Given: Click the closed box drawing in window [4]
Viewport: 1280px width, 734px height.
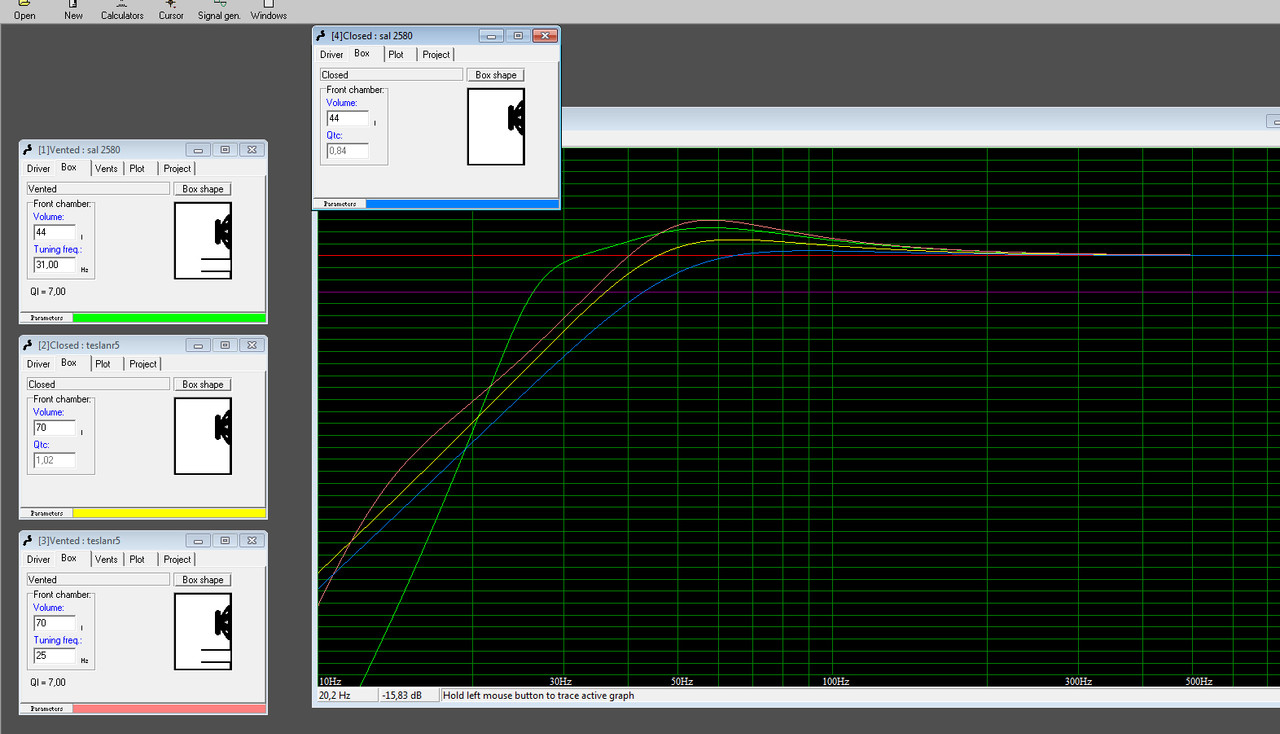Looking at the screenshot, I should pos(496,126).
